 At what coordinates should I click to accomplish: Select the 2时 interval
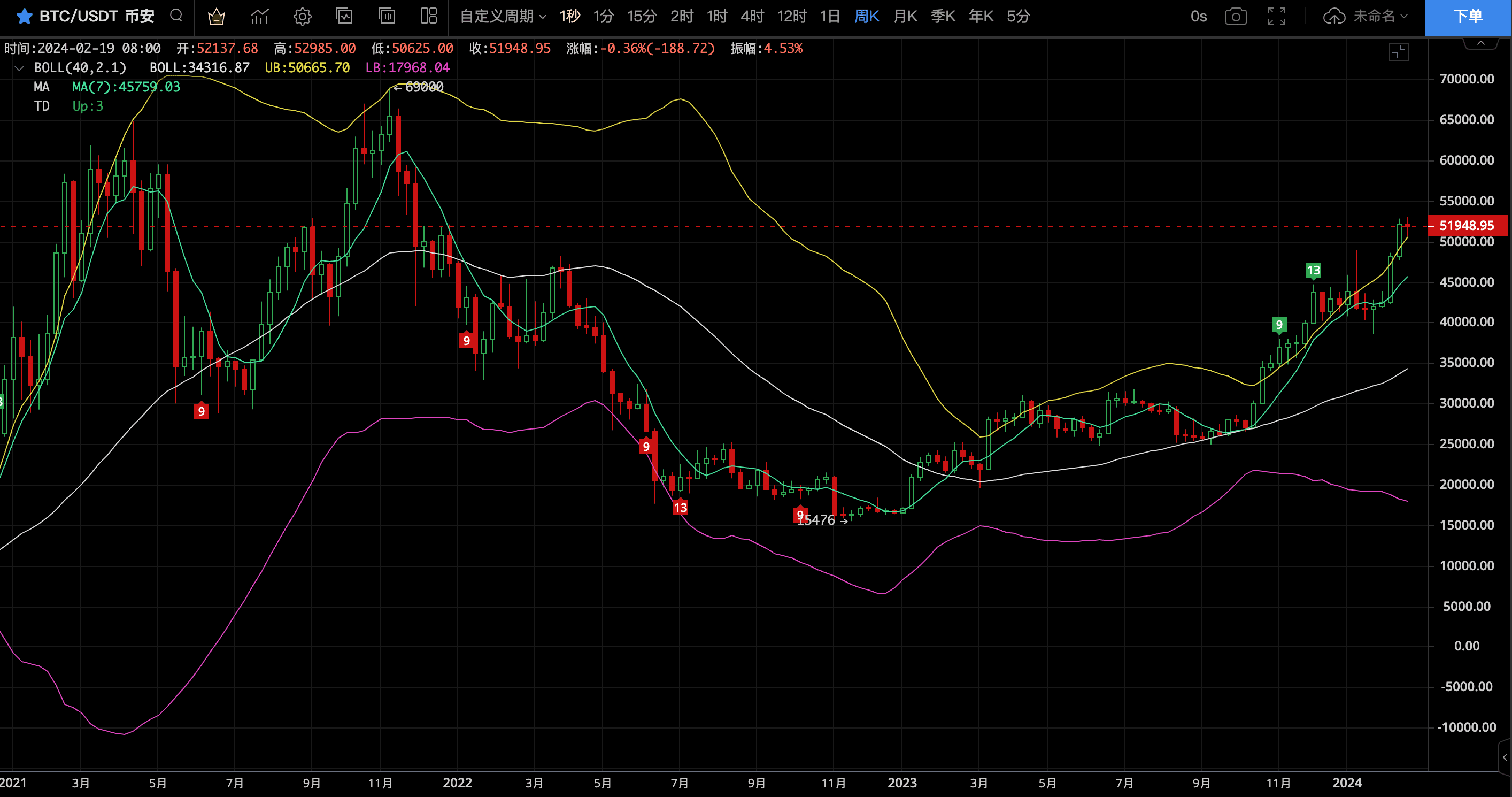(x=682, y=17)
